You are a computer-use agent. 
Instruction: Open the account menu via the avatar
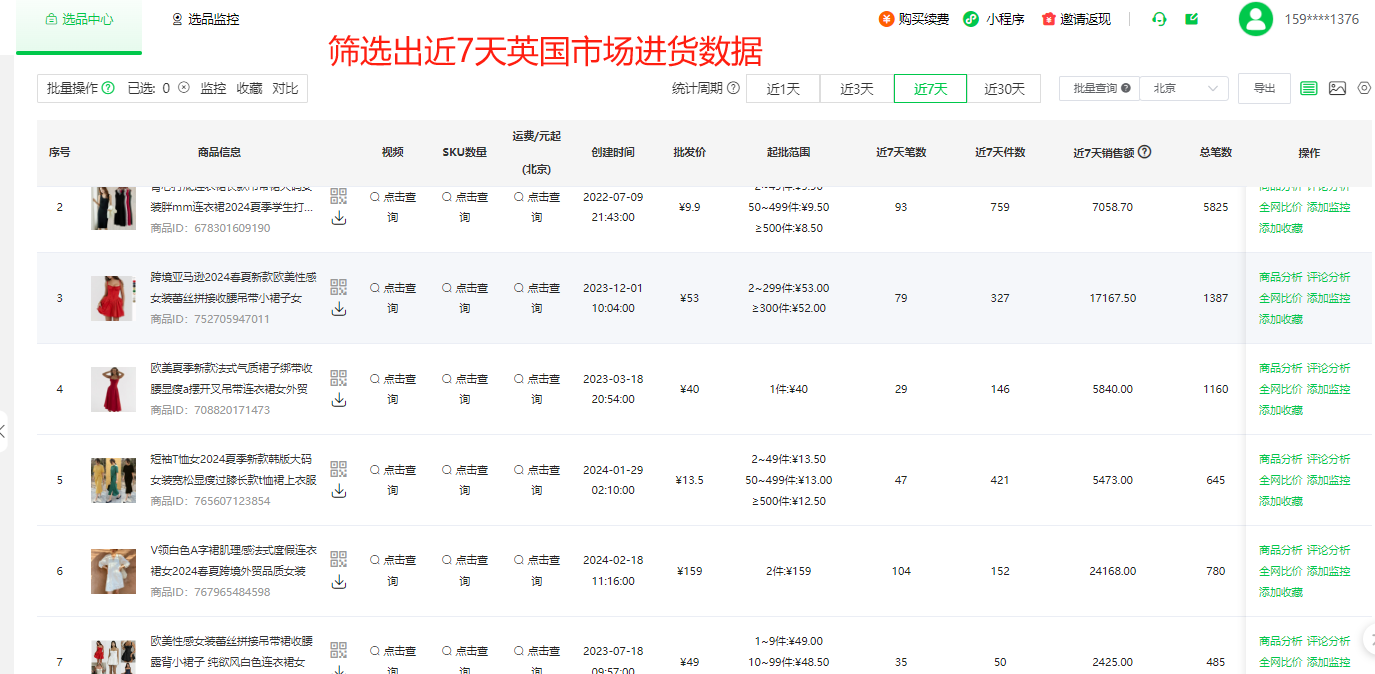click(1255, 19)
